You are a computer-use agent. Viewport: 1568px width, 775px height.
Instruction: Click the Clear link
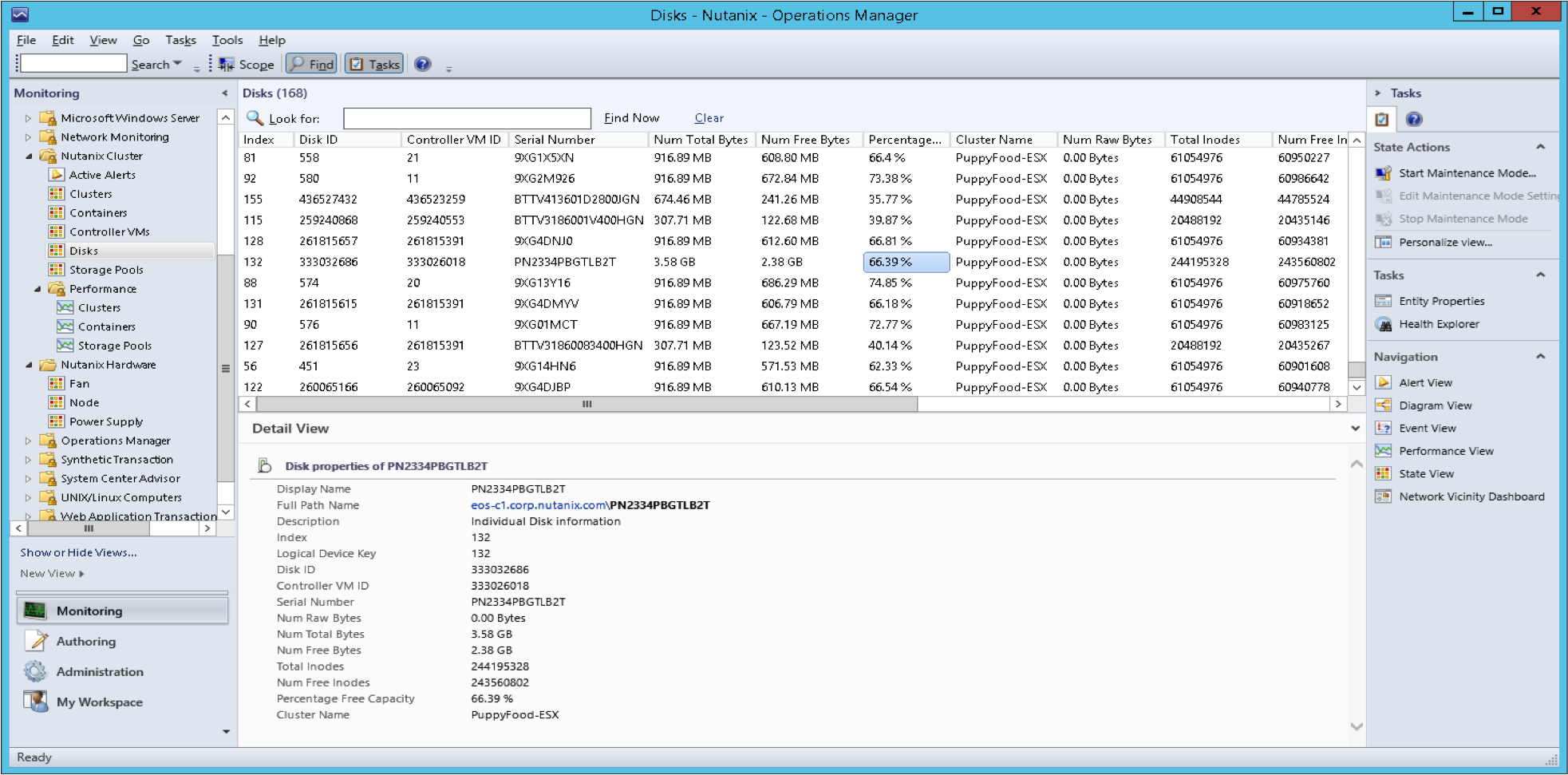pyautogui.click(x=709, y=118)
